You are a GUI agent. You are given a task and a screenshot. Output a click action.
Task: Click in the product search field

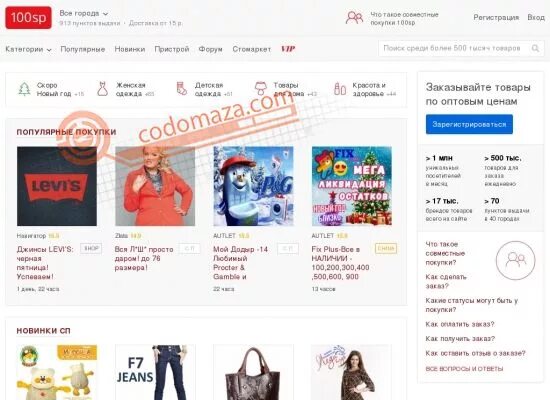[454, 48]
